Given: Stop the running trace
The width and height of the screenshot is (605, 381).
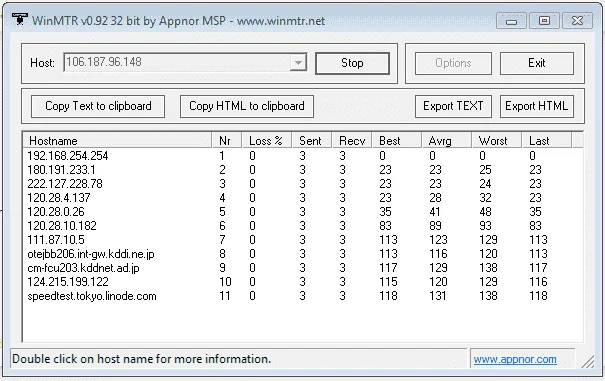Looking at the screenshot, I should click(x=352, y=63).
